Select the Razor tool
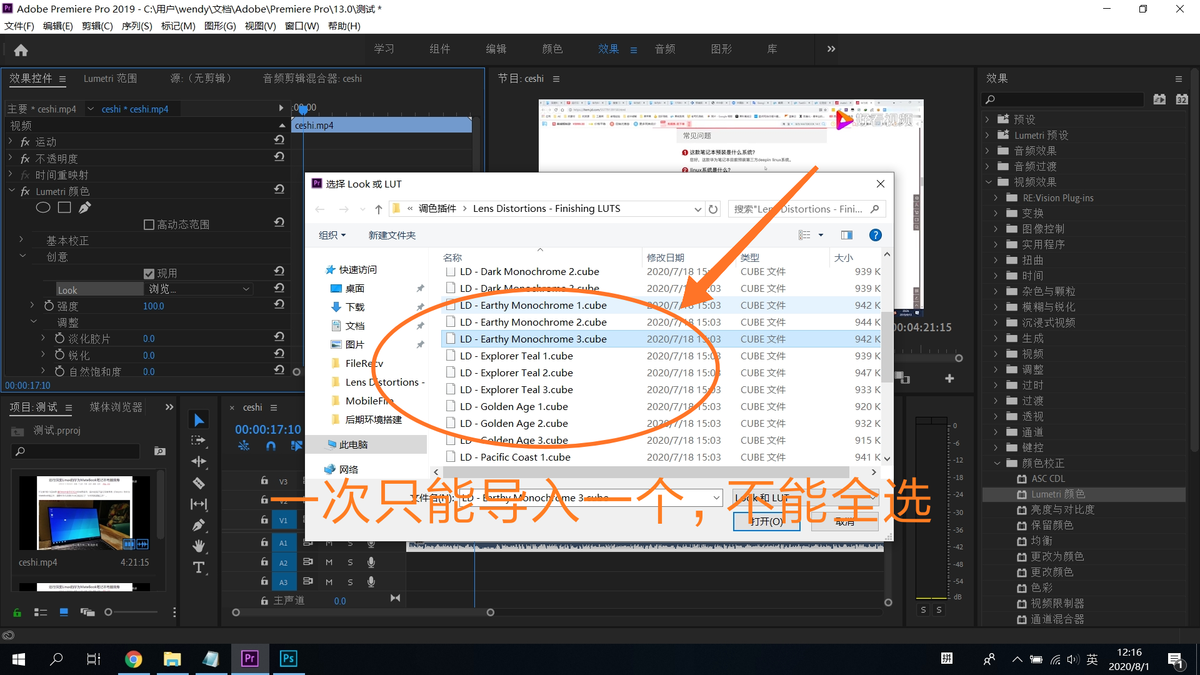 coord(199,483)
